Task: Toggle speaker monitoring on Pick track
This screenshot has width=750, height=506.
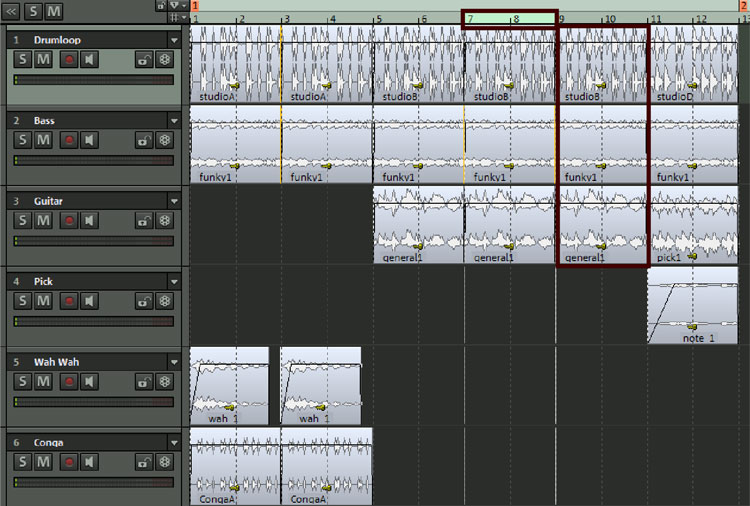Action: coord(89,301)
